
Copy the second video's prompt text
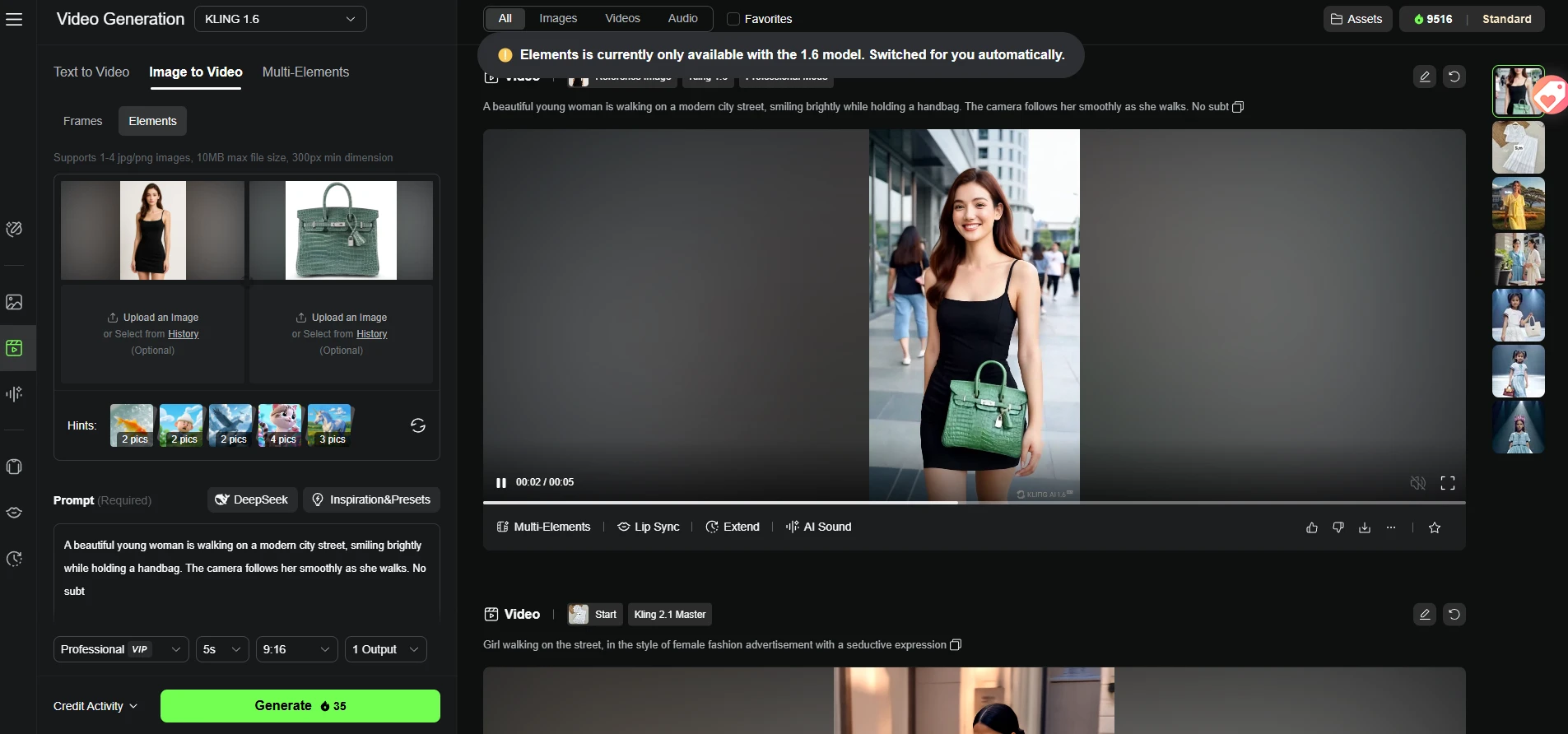pyautogui.click(x=956, y=645)
